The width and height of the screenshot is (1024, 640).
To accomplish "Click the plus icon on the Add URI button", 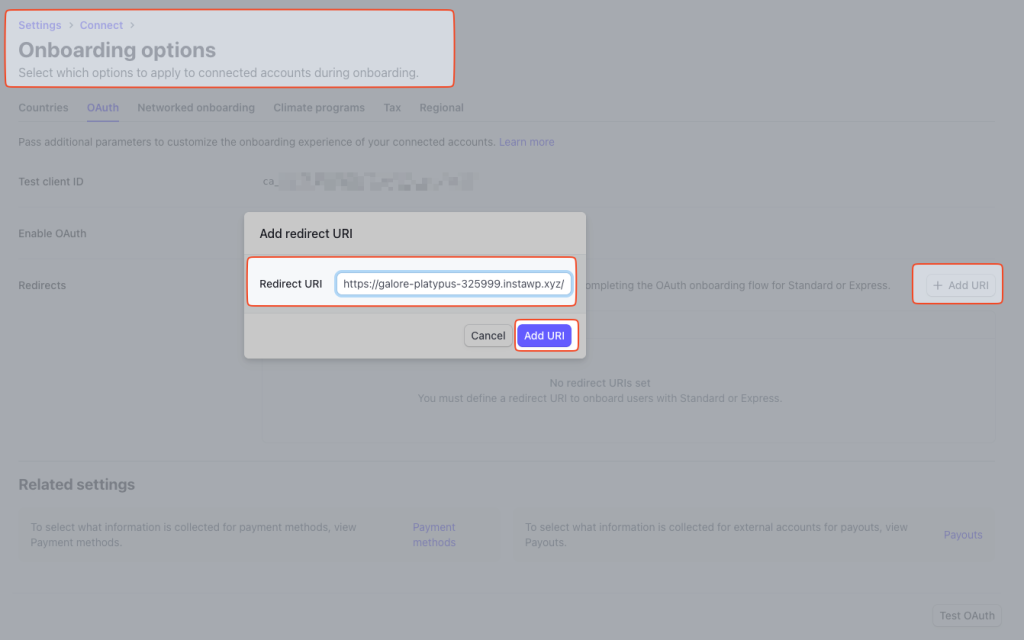I will 938,285.
